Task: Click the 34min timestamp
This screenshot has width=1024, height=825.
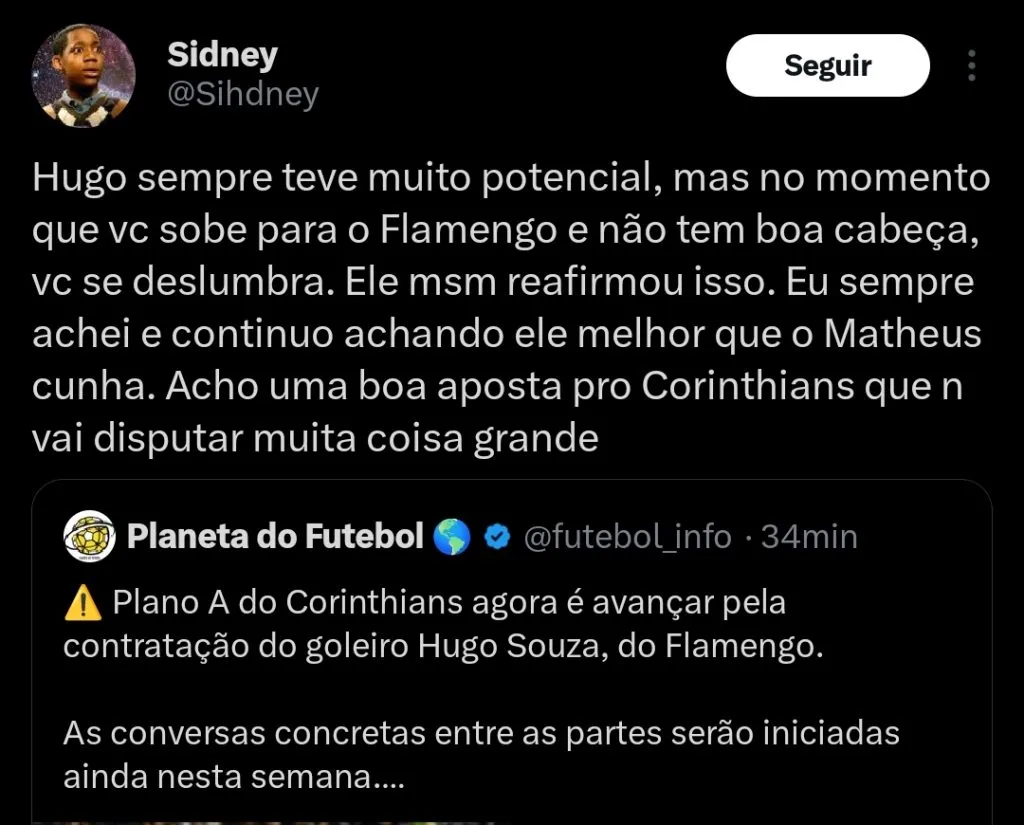Action: pyautogui.click(x=809, y=537)
